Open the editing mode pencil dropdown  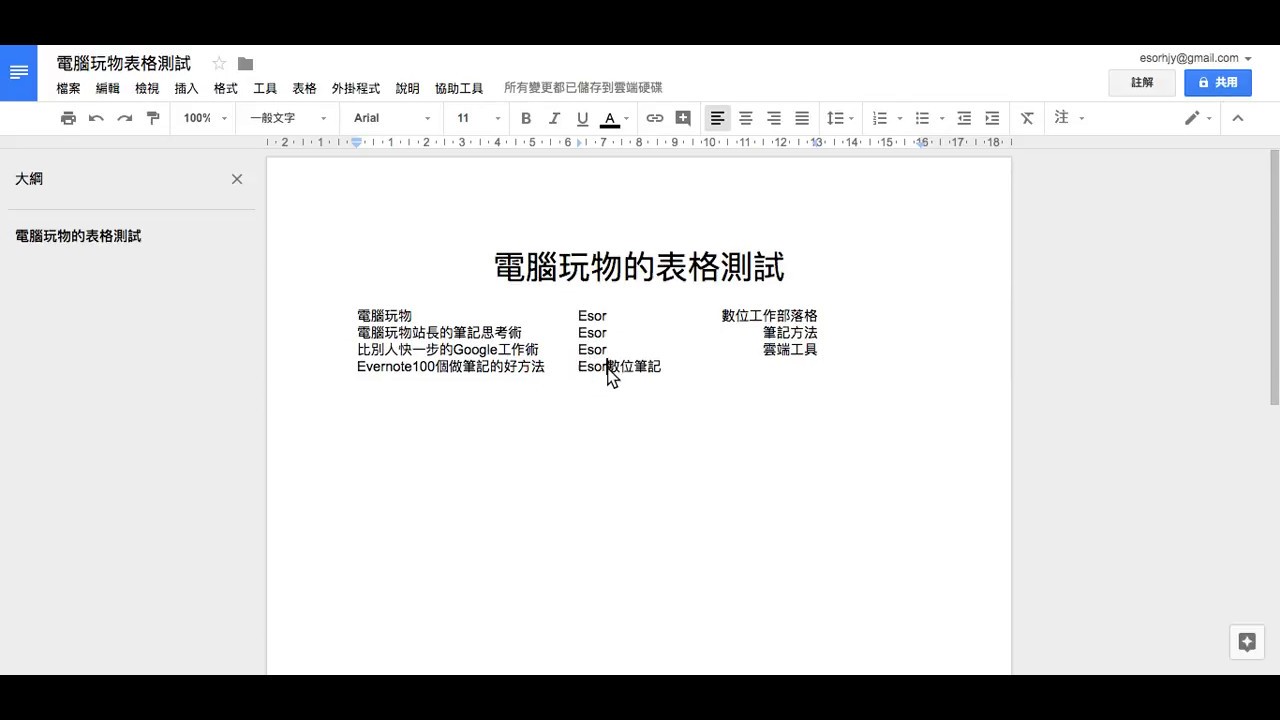(1198, 118)
